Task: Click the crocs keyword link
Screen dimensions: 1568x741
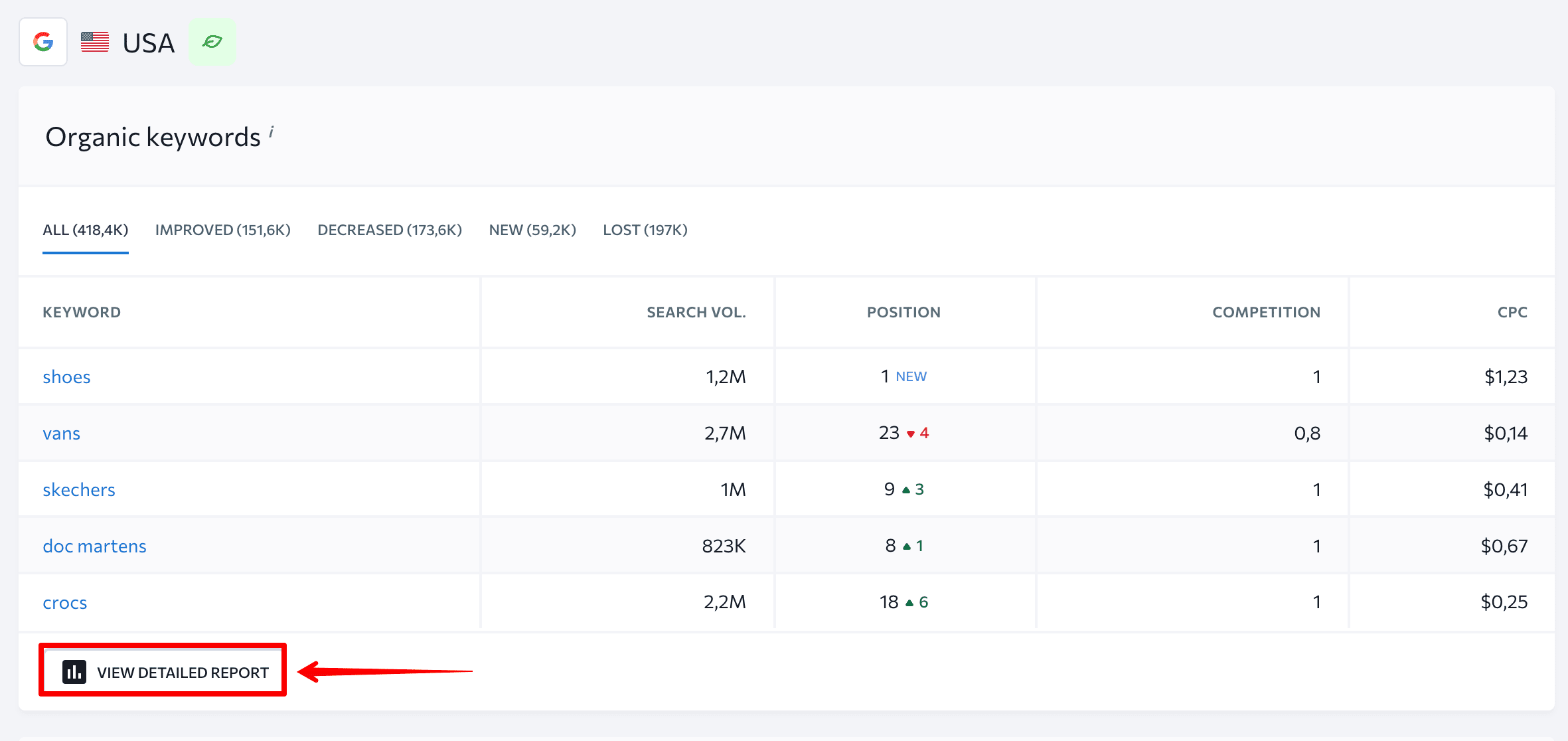Action: pos(65,601)
